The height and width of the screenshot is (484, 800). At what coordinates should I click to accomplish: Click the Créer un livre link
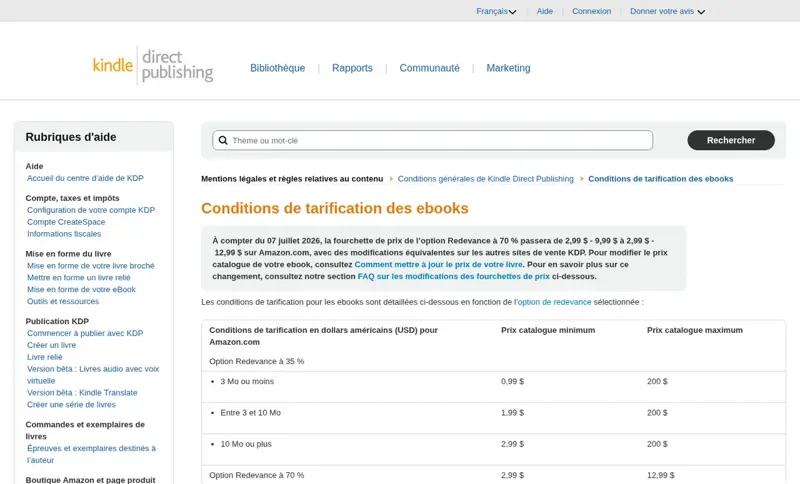click(51, 345)
